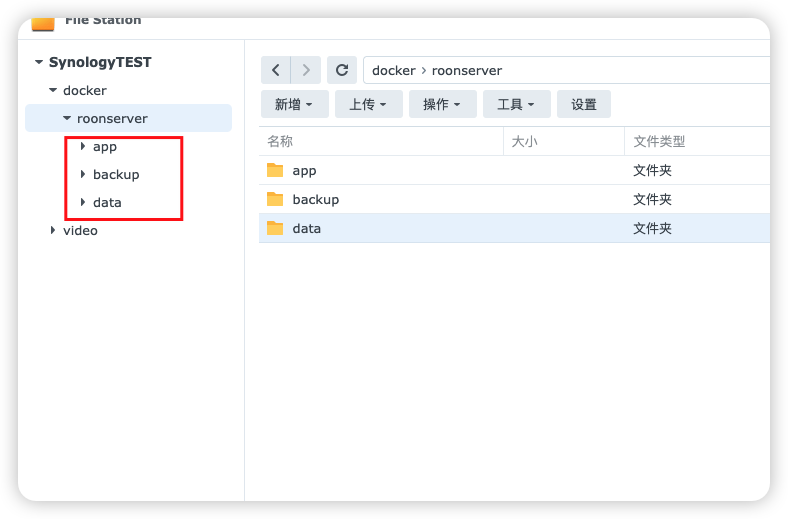Collapse the docker tree node arrow

coord(53,90)
